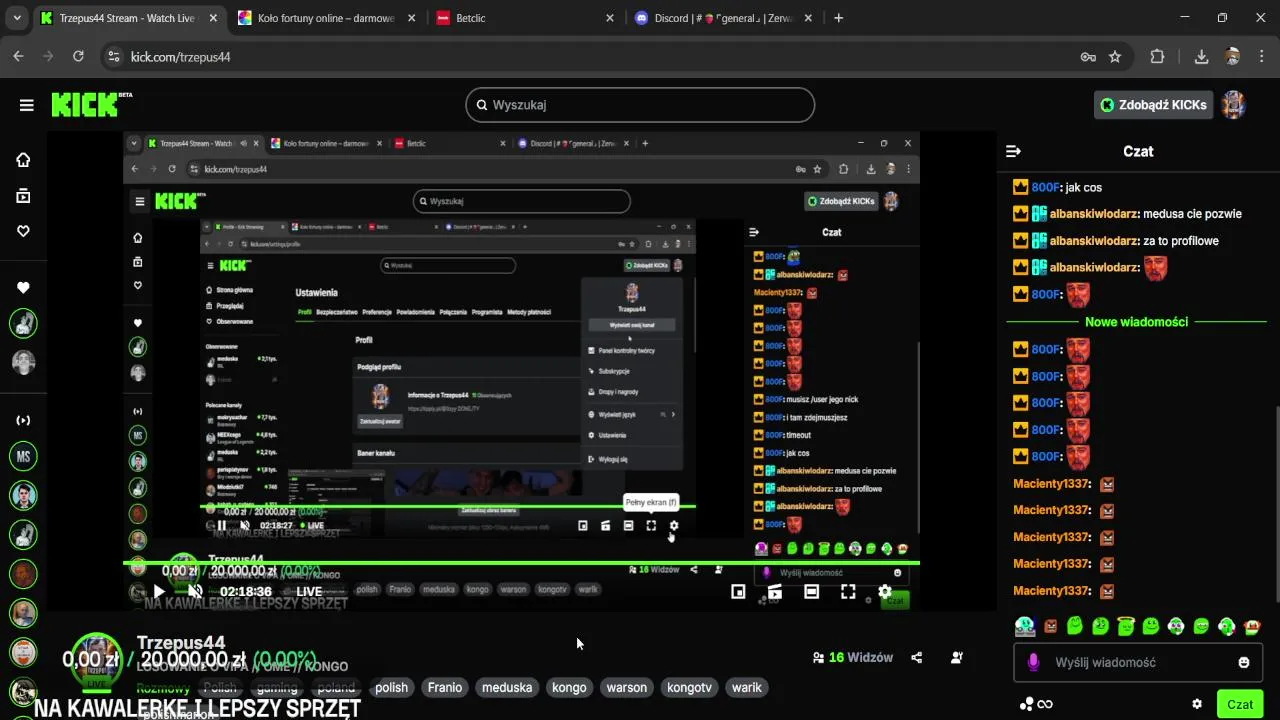Image resolution: width=1280 pixels, height=720 pixels.
Task: Select the Trzepus44 Stream browser tab
Action: click(x=128, y=18)
